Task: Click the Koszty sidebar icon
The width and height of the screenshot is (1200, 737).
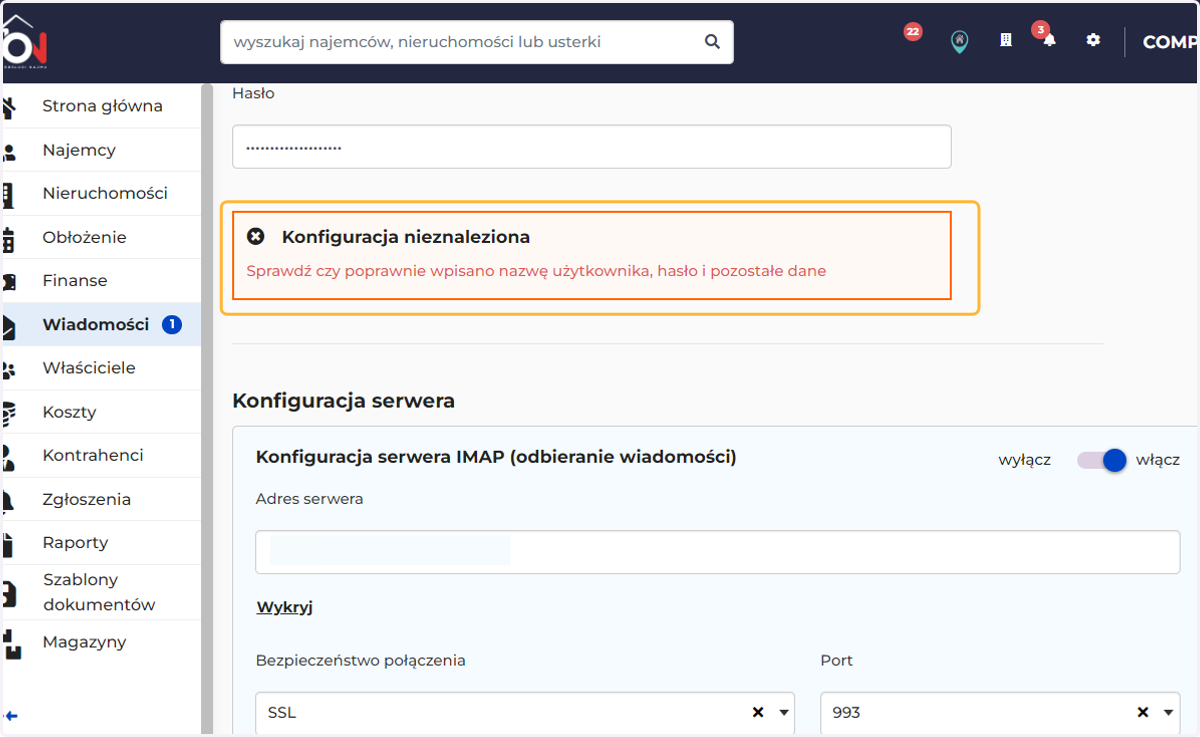Action: [9, 412]
